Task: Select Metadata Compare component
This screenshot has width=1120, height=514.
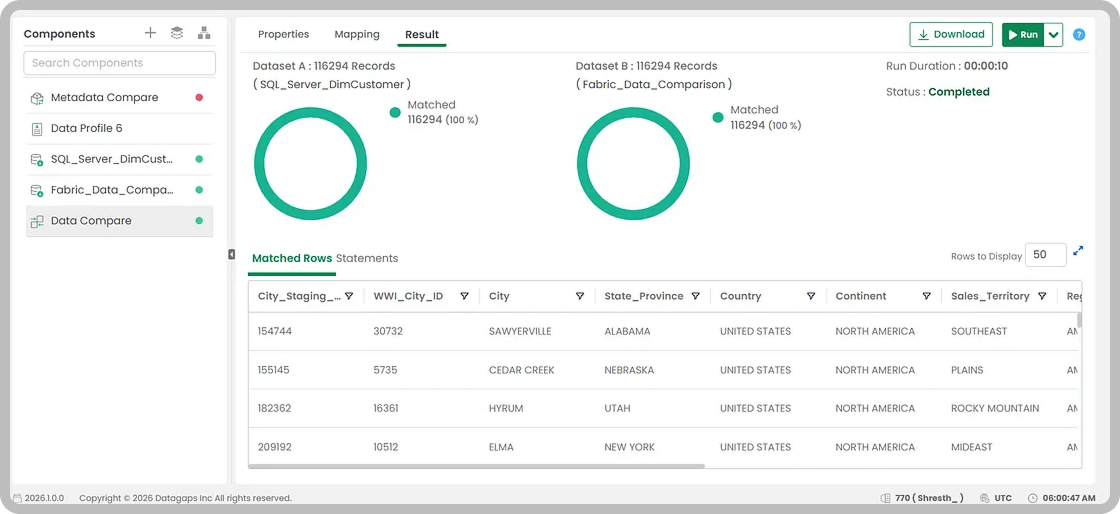Action: pyautogui.click(x=119, y=98)
